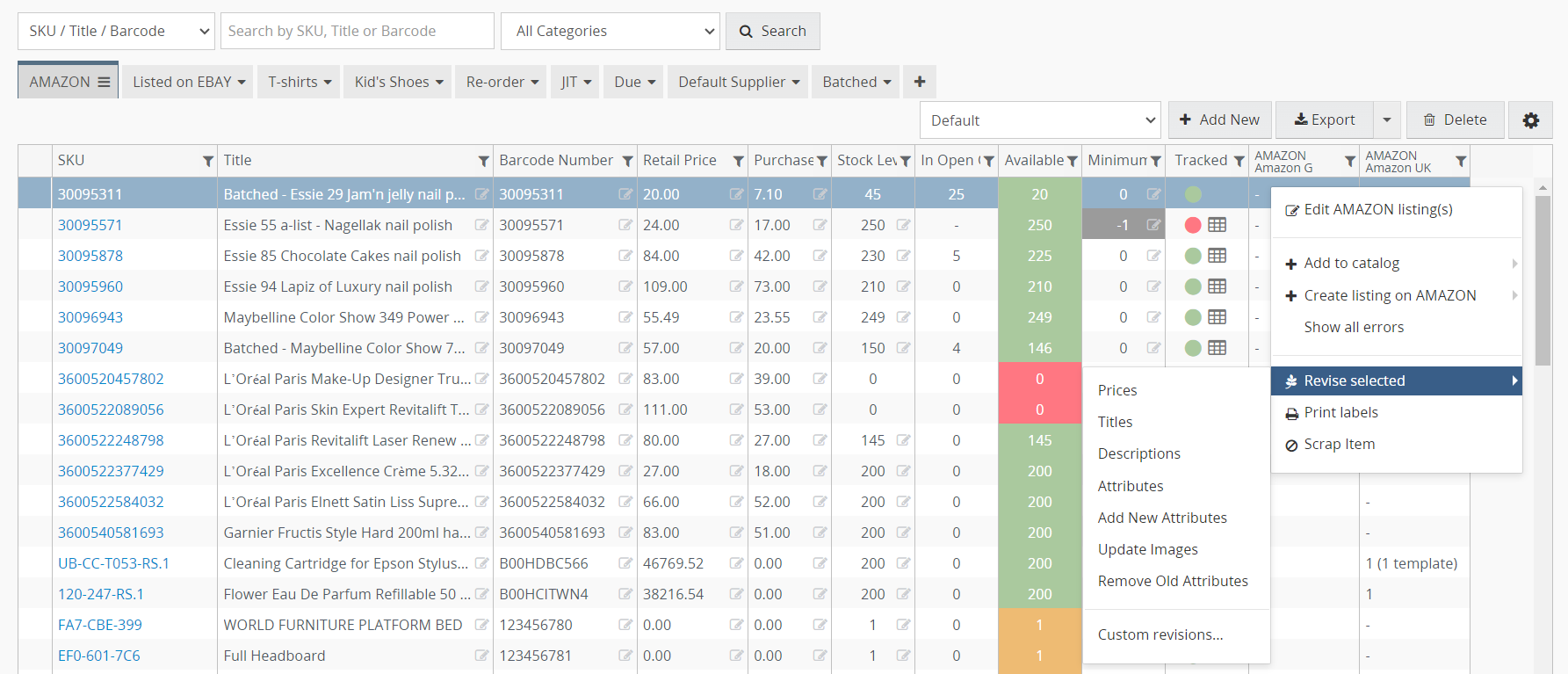
Task: Open filter on Title column header
Action: click(x=483, y=161)
